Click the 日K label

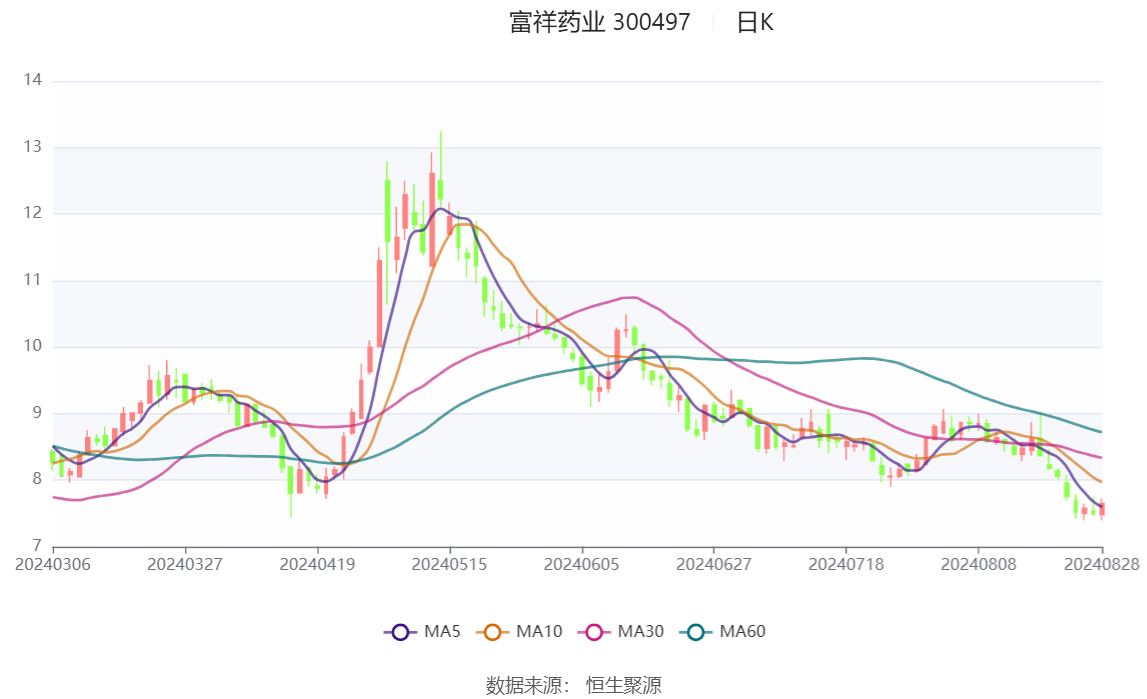[x=754, y=23]
